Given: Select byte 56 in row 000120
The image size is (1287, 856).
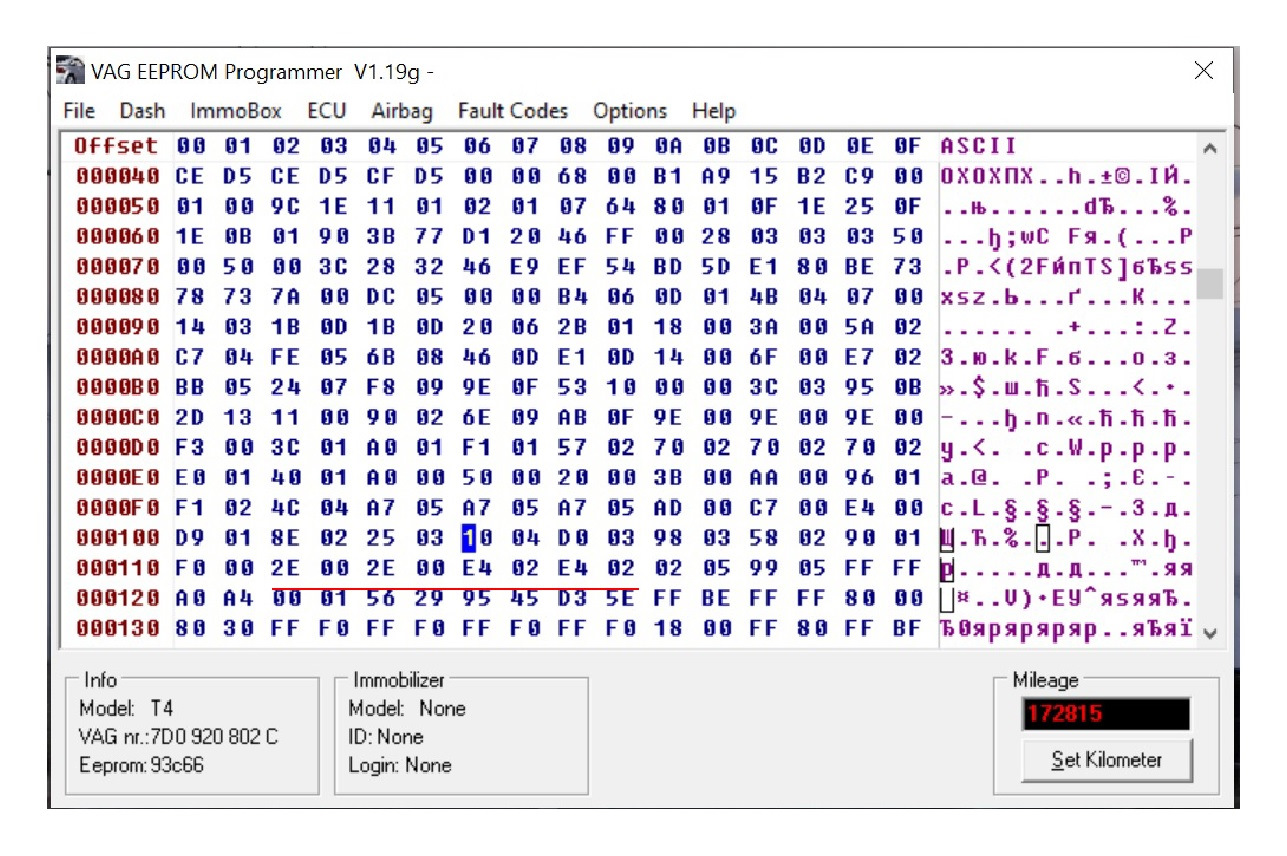Looking at the screenshot, I should pyautogui.click(x=381, y=598).
